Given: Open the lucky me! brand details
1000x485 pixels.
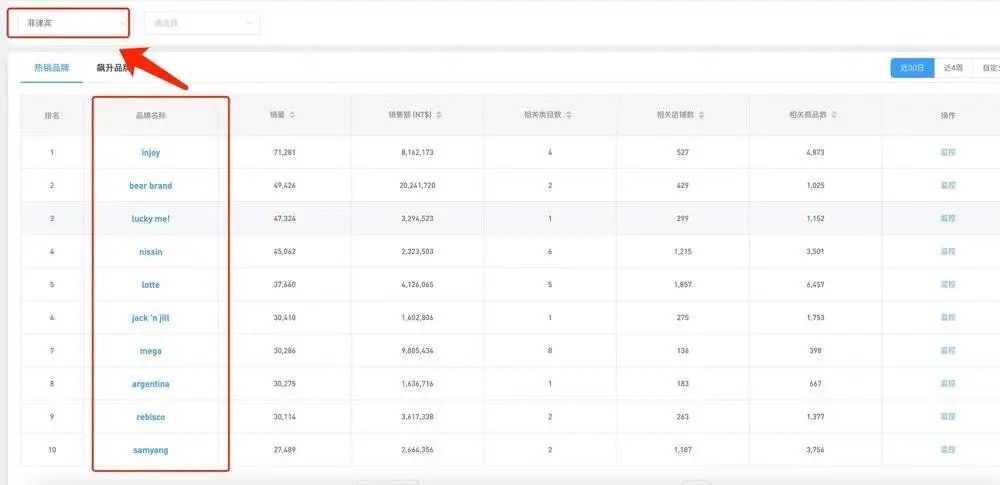Looking at the screenshot, I should [x=151, y=219].
